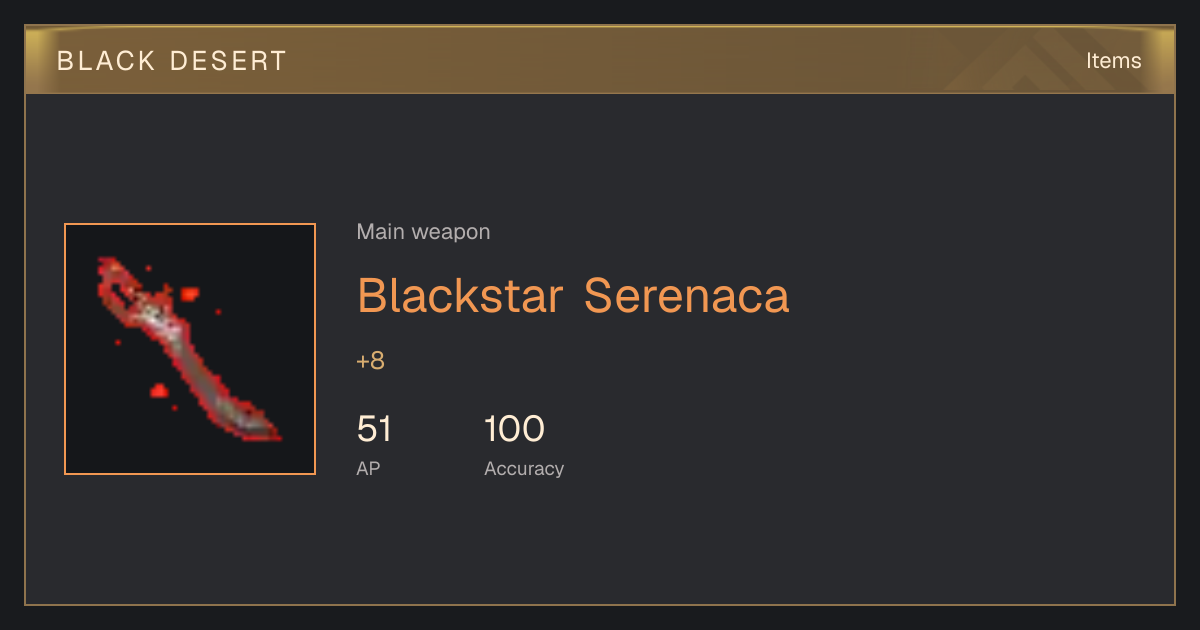The image size is (1200, 630).
Task: Select the Main weapon category label
Action: coord(423,232)
